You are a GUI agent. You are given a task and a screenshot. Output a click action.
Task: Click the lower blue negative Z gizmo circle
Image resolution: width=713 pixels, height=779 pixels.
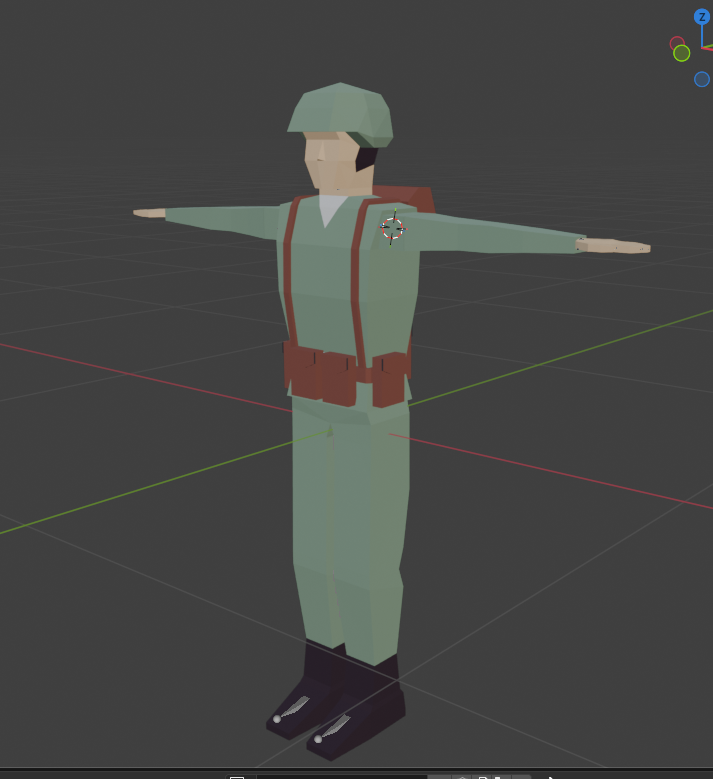tap(702, 79)
